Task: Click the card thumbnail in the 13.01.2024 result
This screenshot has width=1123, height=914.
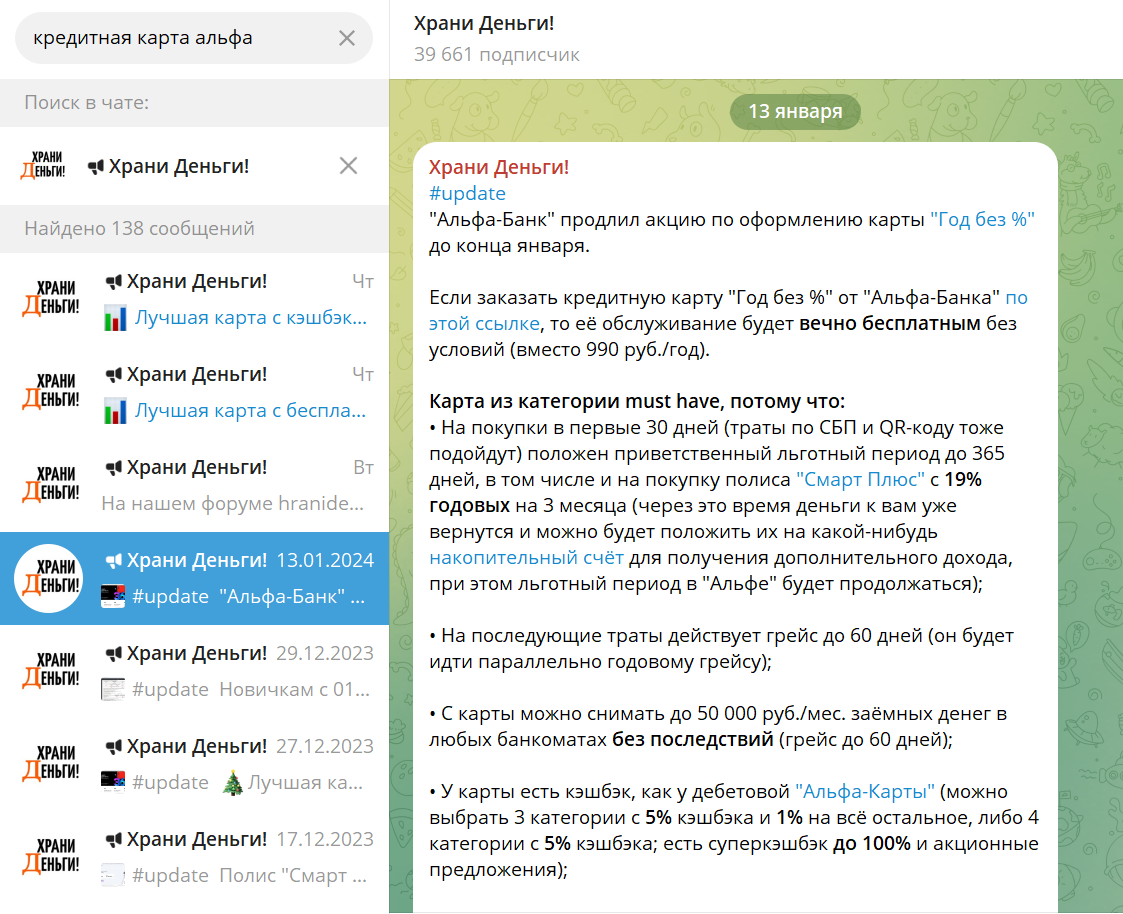Action: click(113, 597)
